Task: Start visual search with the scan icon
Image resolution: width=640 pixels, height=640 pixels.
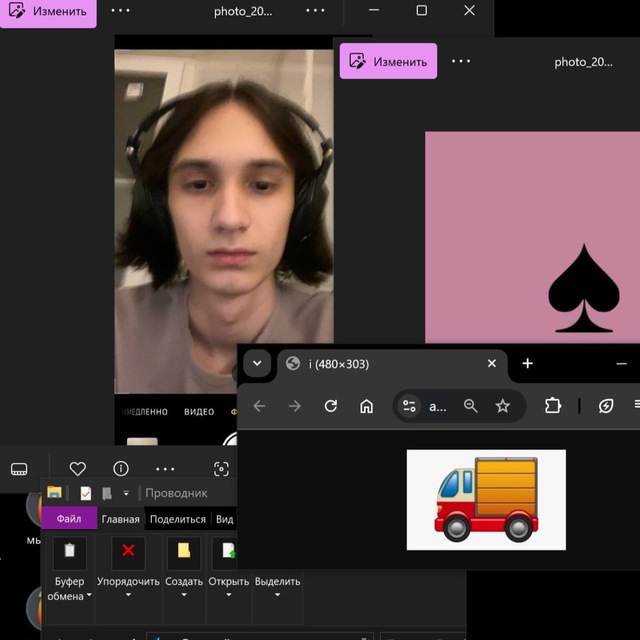Action: (x=221, y=469)
